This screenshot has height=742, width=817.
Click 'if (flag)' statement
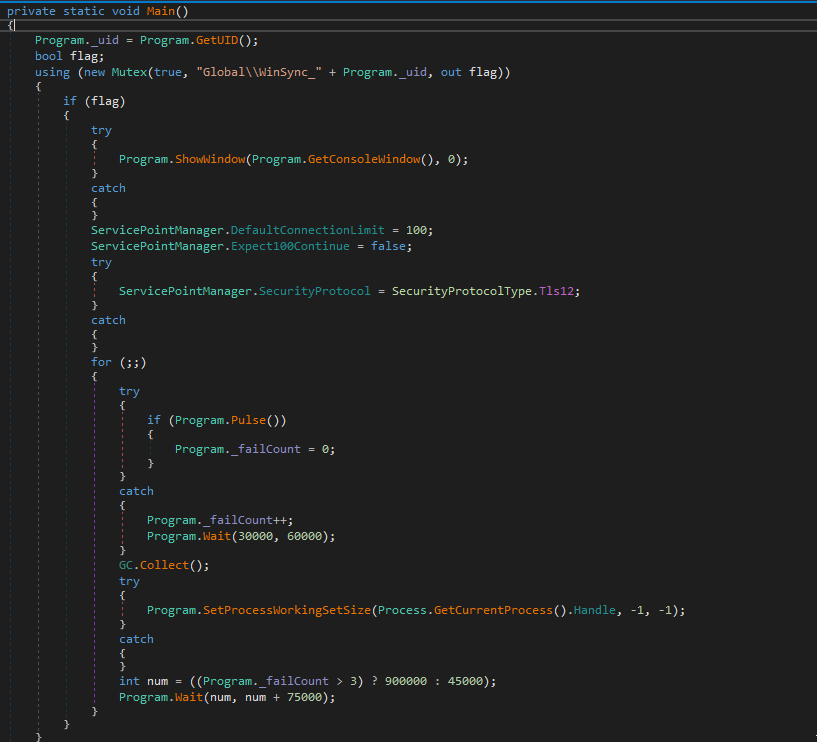point(94,101)
